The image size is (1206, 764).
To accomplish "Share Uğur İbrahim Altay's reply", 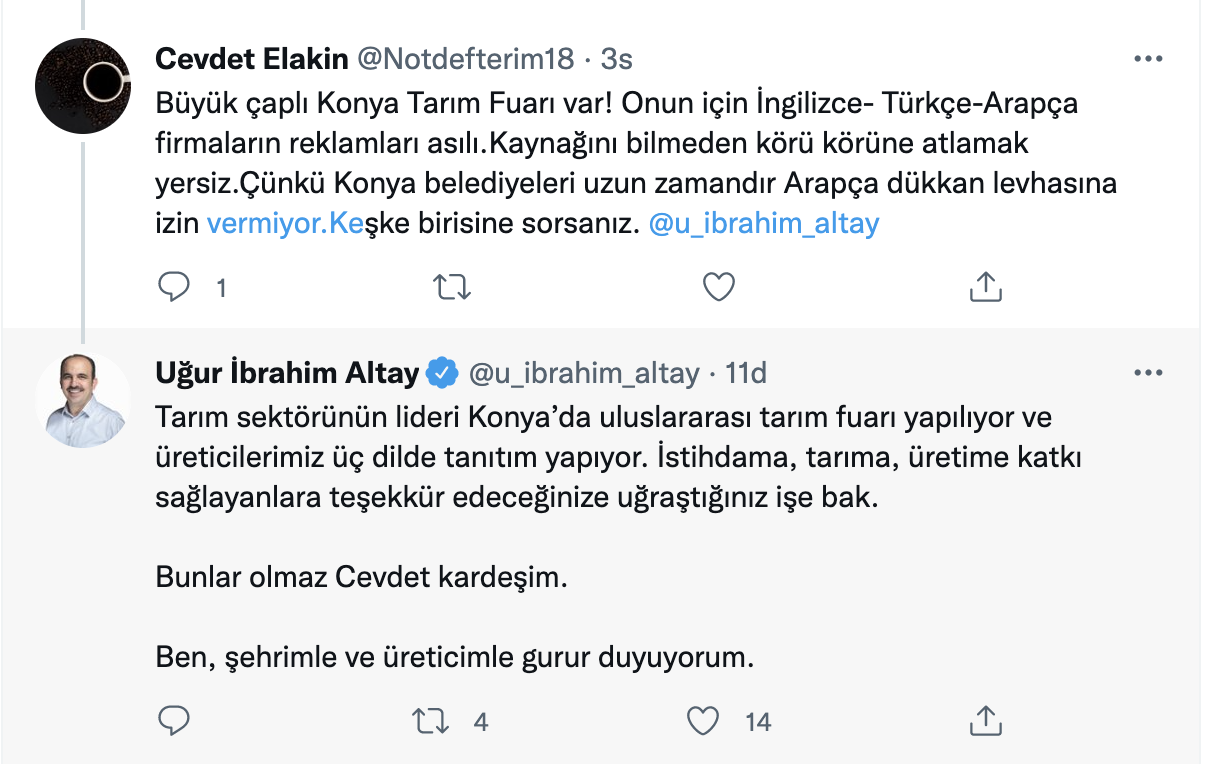I will [985, 720].
